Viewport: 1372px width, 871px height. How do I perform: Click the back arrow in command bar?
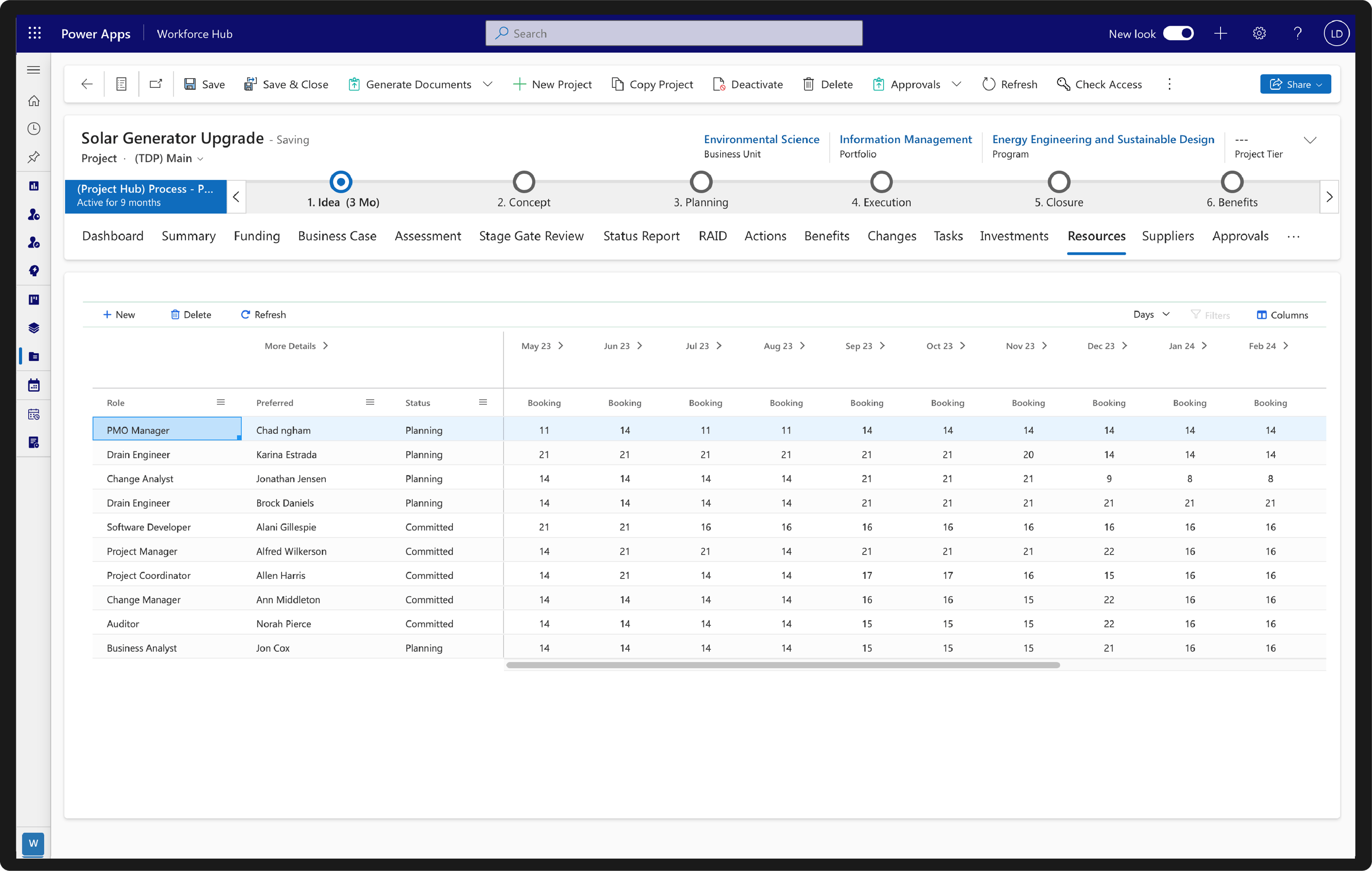[x=86, y=84]
